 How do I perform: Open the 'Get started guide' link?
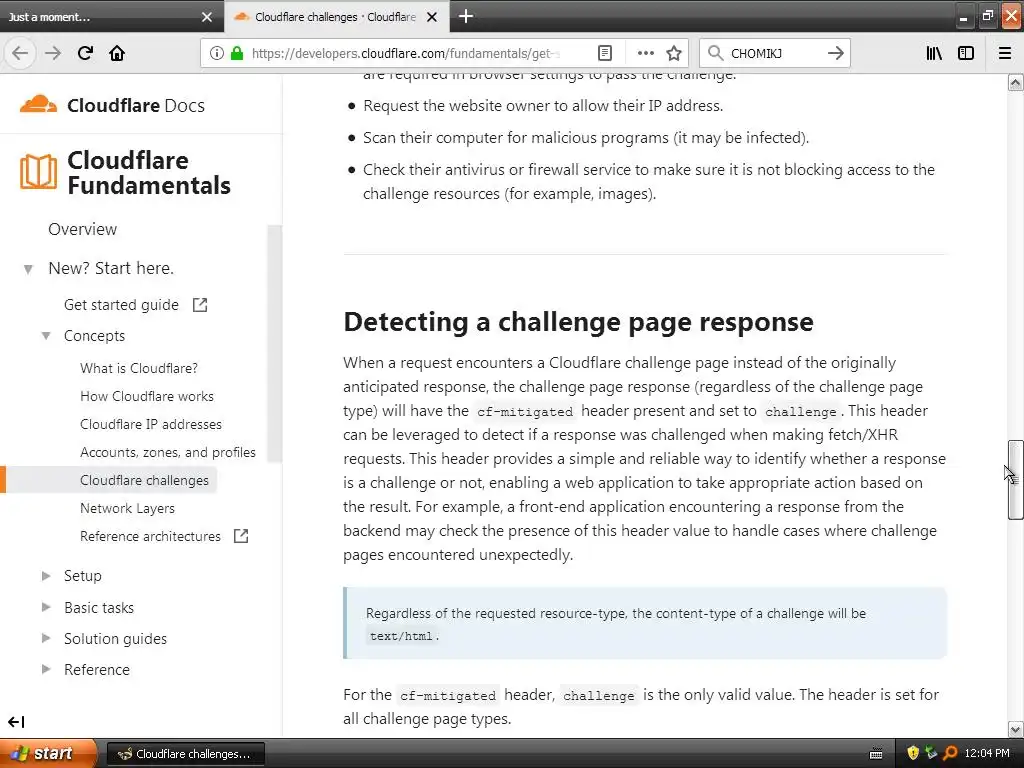click(x=121, y=305)
